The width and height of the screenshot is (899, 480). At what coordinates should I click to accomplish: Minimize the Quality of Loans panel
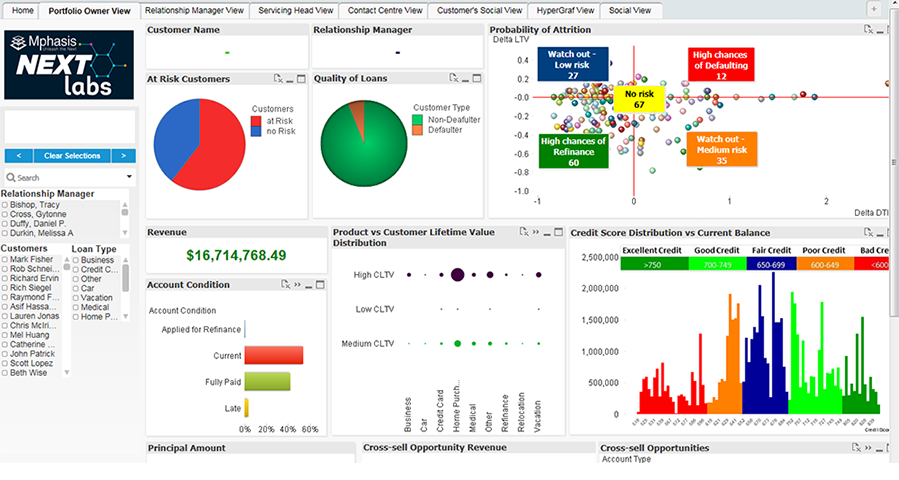click(466, 79)
